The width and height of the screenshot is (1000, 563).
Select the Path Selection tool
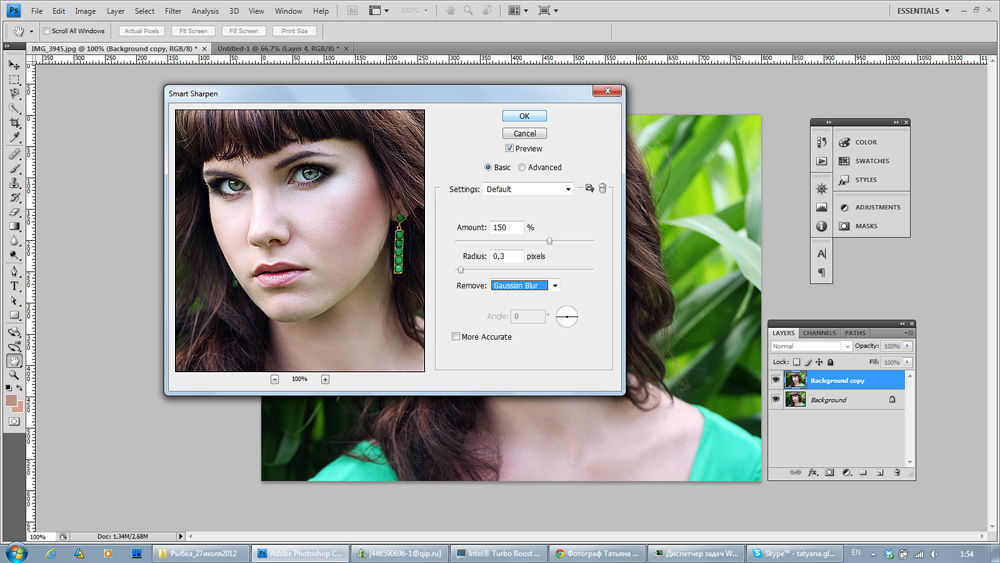(14, 300)
